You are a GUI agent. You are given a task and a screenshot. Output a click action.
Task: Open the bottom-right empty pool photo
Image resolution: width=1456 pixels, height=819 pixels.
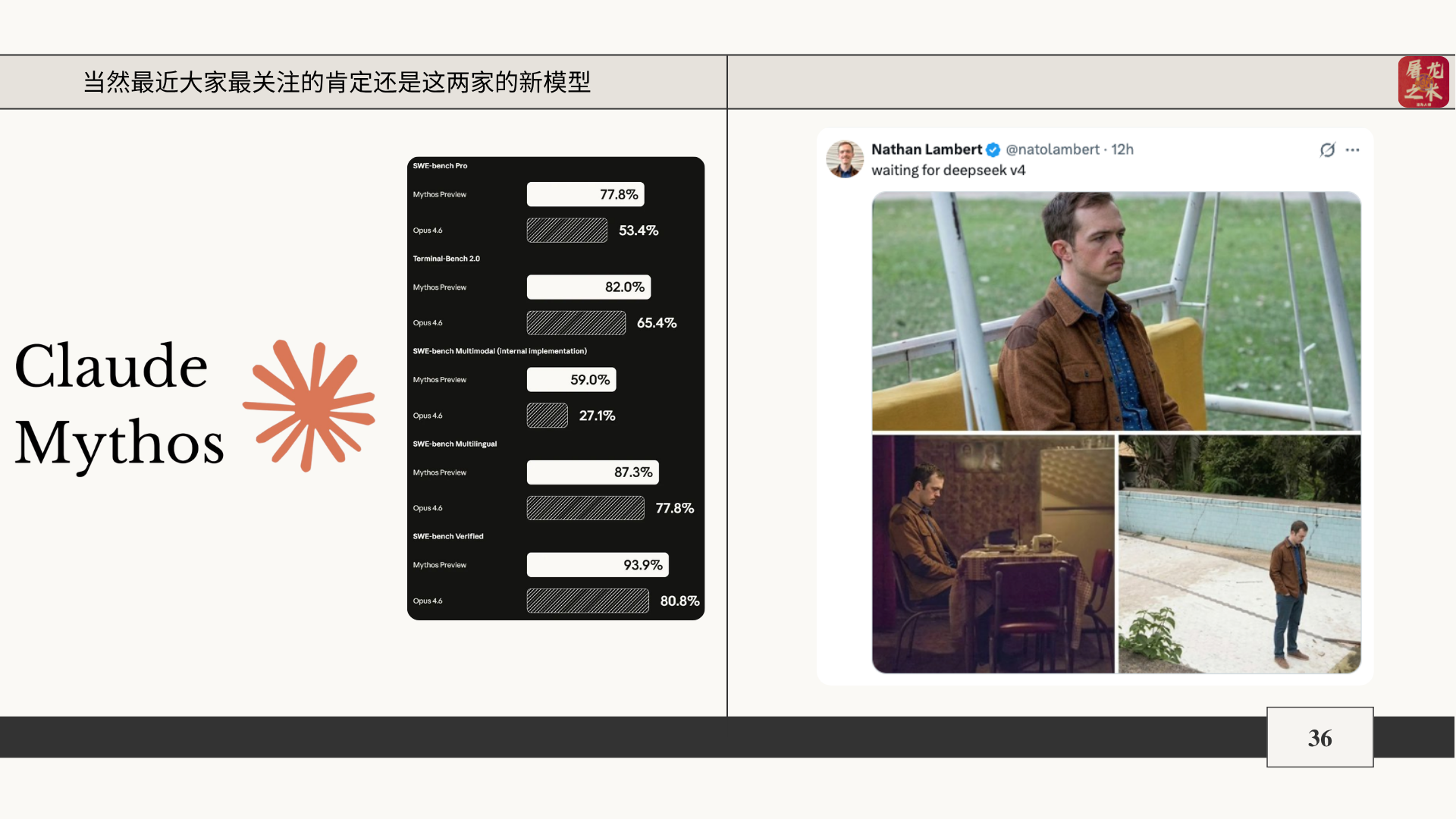[1239, 554]
